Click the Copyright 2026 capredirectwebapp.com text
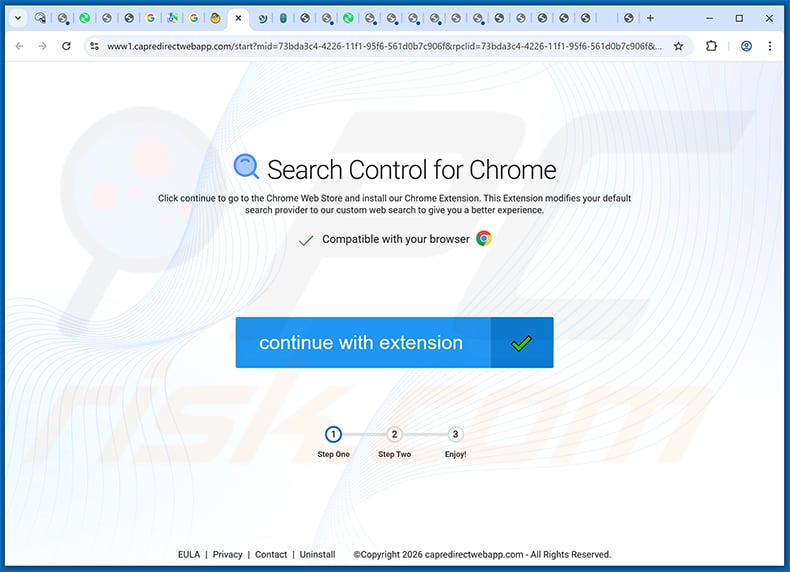The image size is (790, 572). pos(482,554)
